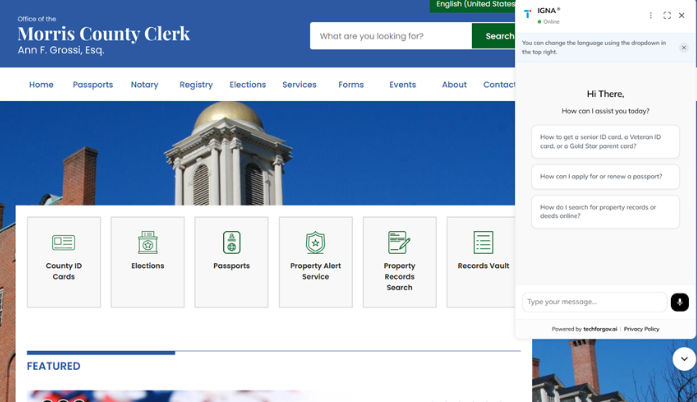Open the Notary navigation menu
Viewport: 697px width, 402px height.
(x=144, y=84)
